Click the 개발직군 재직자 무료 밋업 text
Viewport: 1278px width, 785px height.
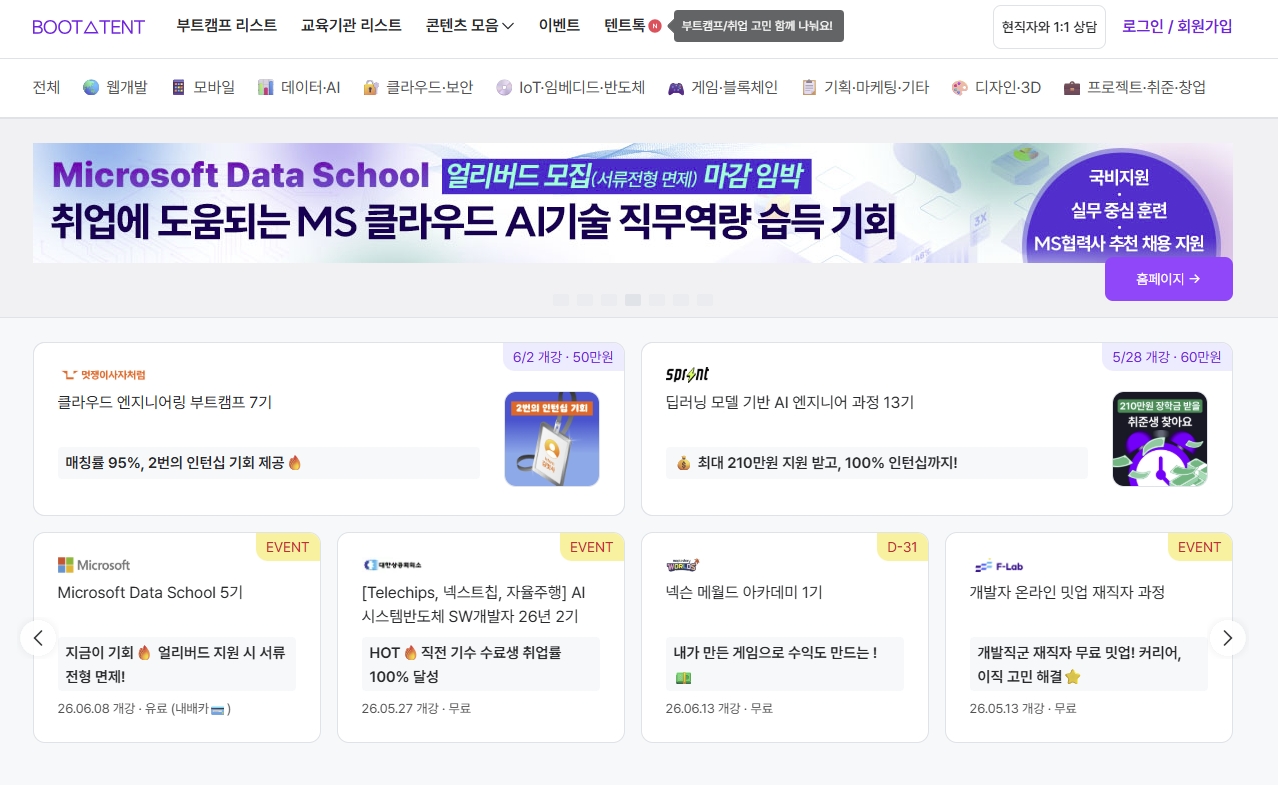pyautogui.click(x=1079, y=664)
